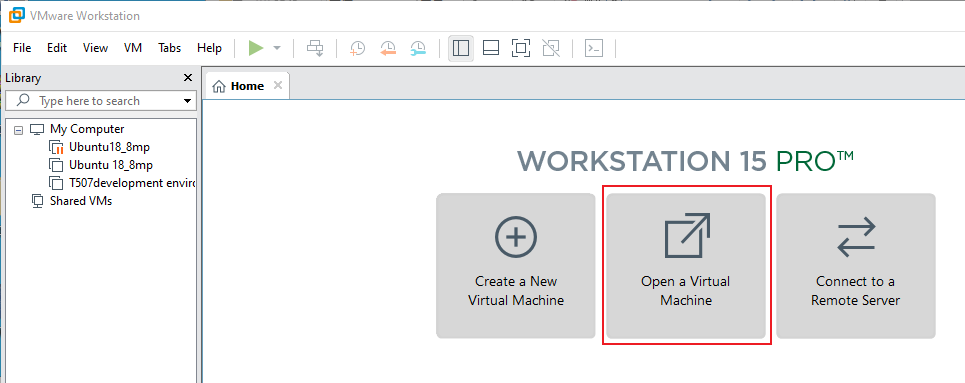The width and height of the screenshot is (965, 383).
Task: Open the console view icon
Action: tap(594, 48)
